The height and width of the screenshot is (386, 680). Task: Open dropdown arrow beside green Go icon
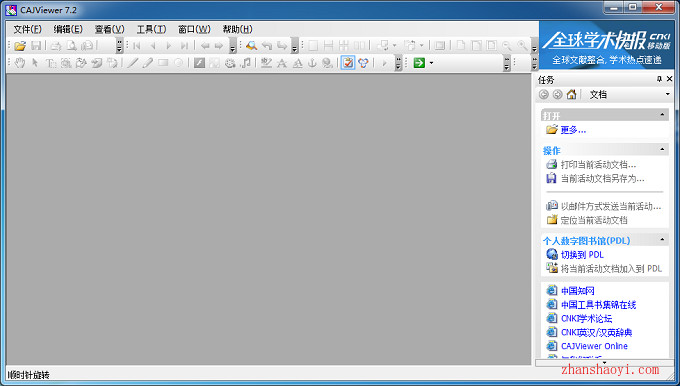431,63
